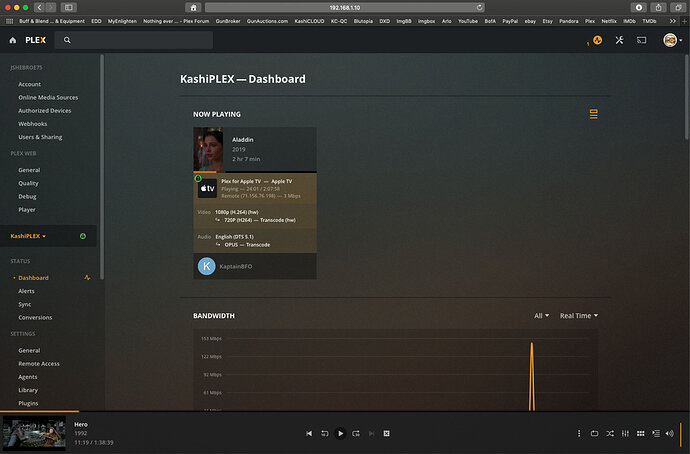
Task: Open the player more options menu
Action: click(x=579, y=433)
